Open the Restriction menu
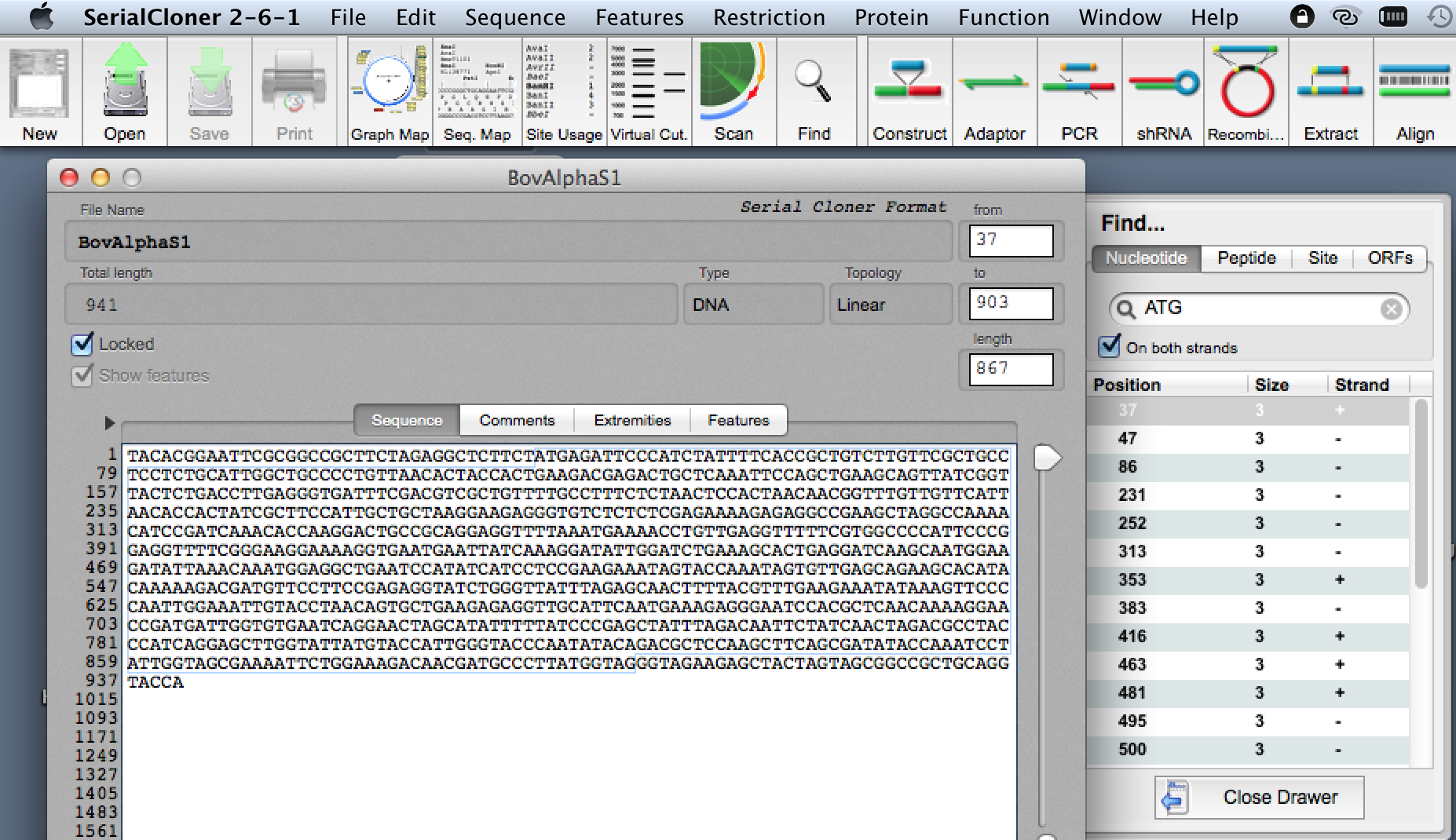The image size is (1456, 840). (769, 17)
